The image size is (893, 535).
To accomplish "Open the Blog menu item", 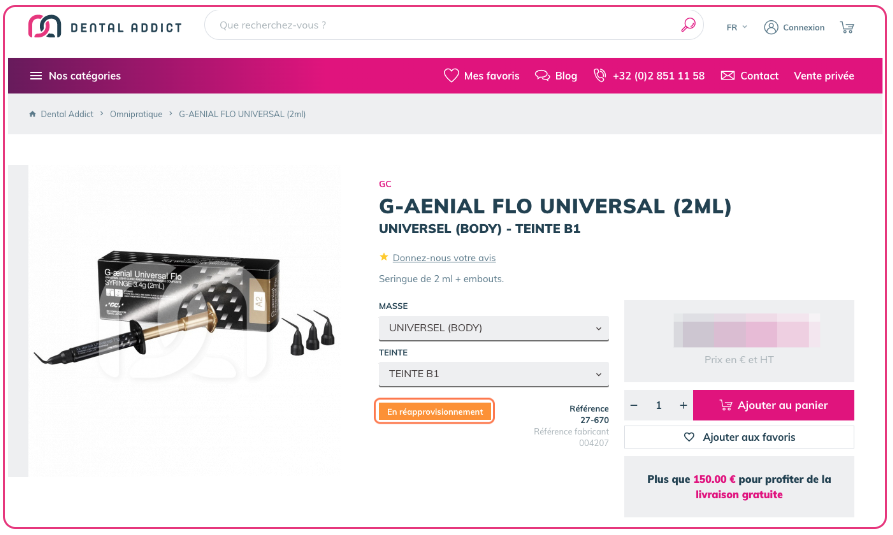I will (556, 76).
